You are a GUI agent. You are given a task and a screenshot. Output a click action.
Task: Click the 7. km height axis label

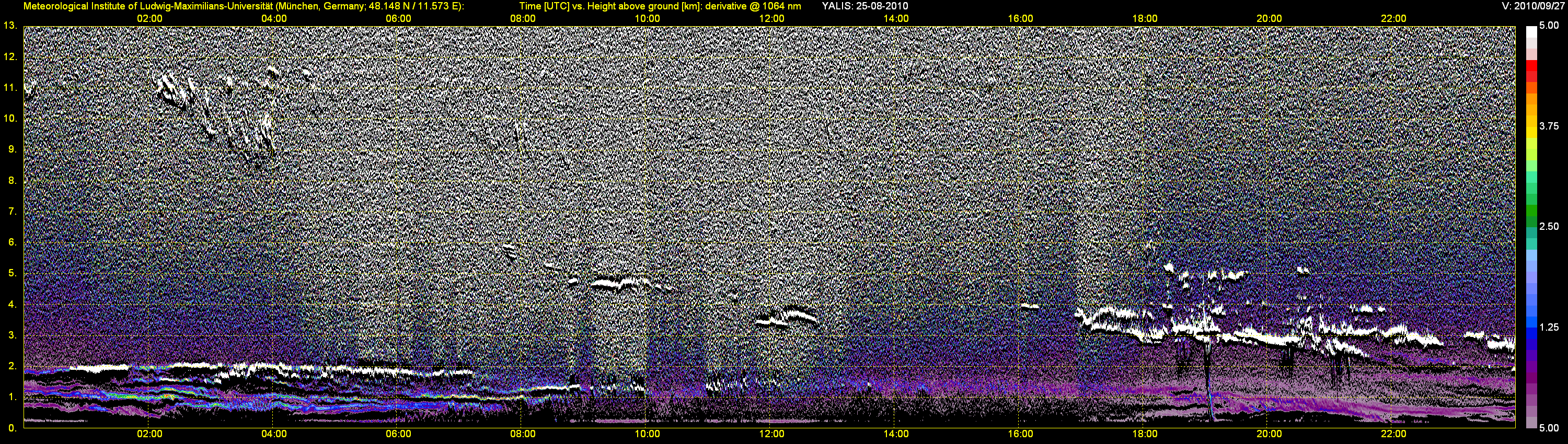pos(12,211)
